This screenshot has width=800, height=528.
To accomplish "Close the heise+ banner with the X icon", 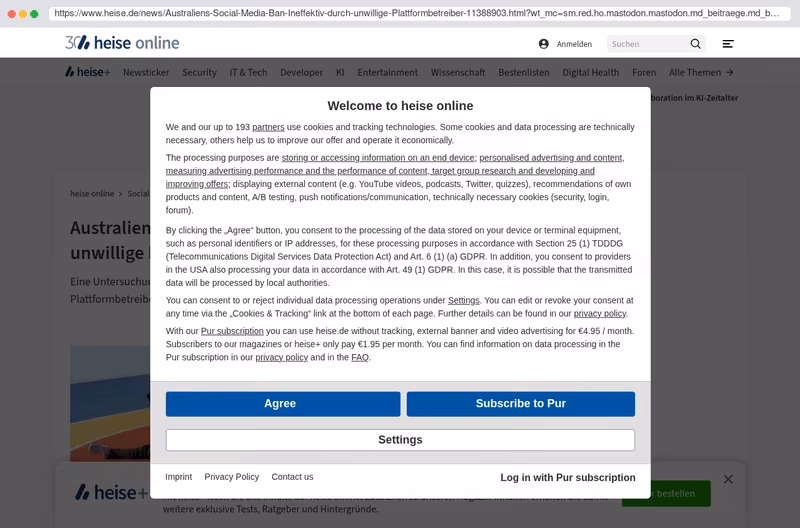I will pyautogui.click(x=728, y=479).
